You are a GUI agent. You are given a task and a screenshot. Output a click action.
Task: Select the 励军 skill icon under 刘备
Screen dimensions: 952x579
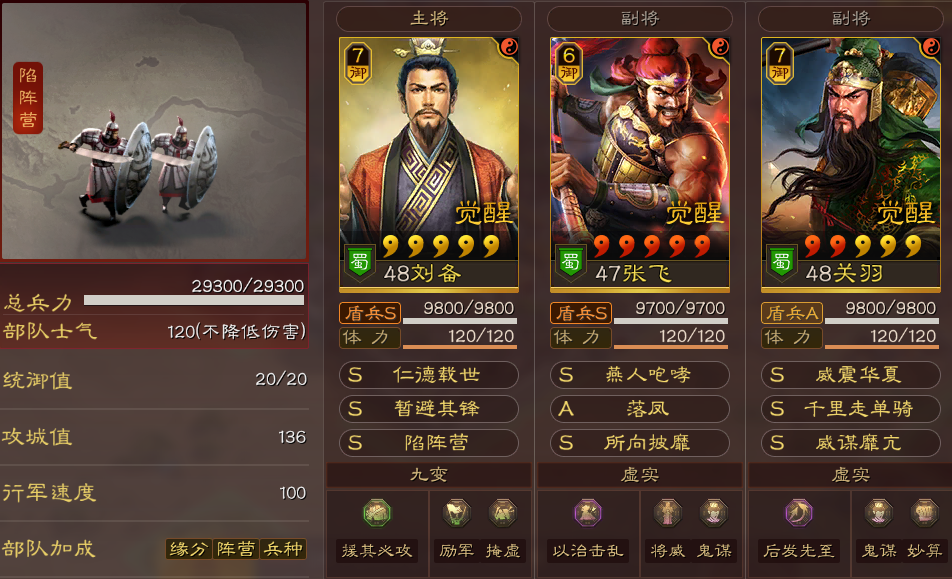click(x=457, y=513)
